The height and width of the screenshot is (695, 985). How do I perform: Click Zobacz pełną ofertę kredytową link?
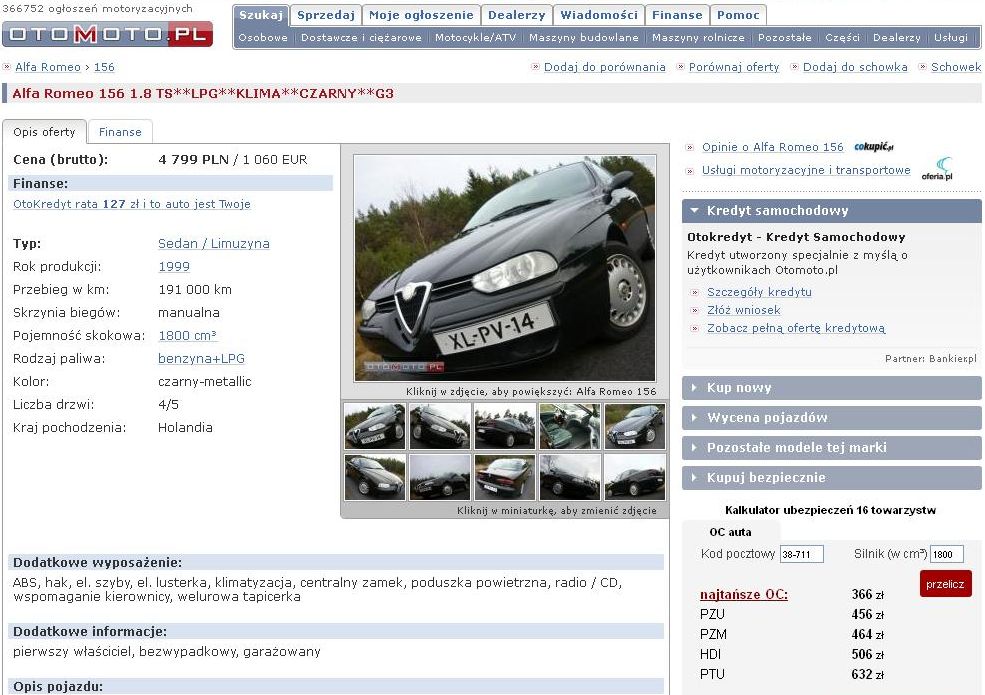796,328
